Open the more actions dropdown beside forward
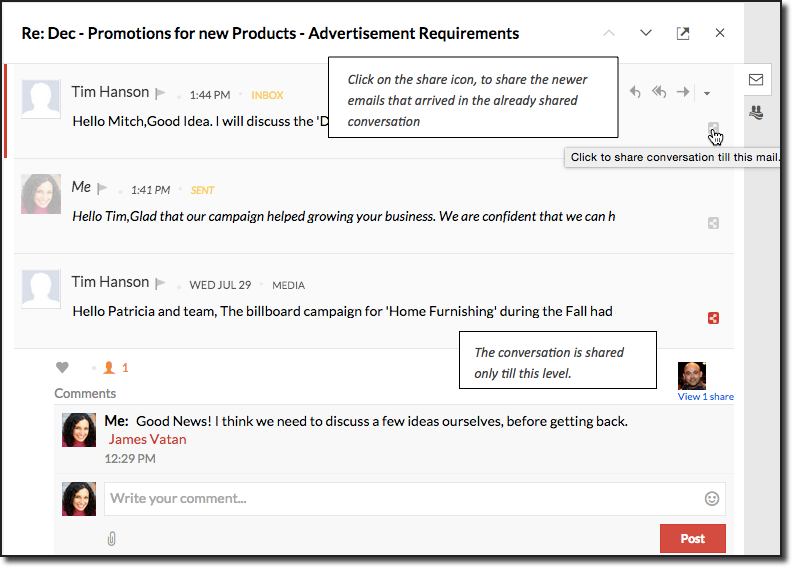Image resolution: width=792 pixels, height=567 pixels. pos(706,93)
